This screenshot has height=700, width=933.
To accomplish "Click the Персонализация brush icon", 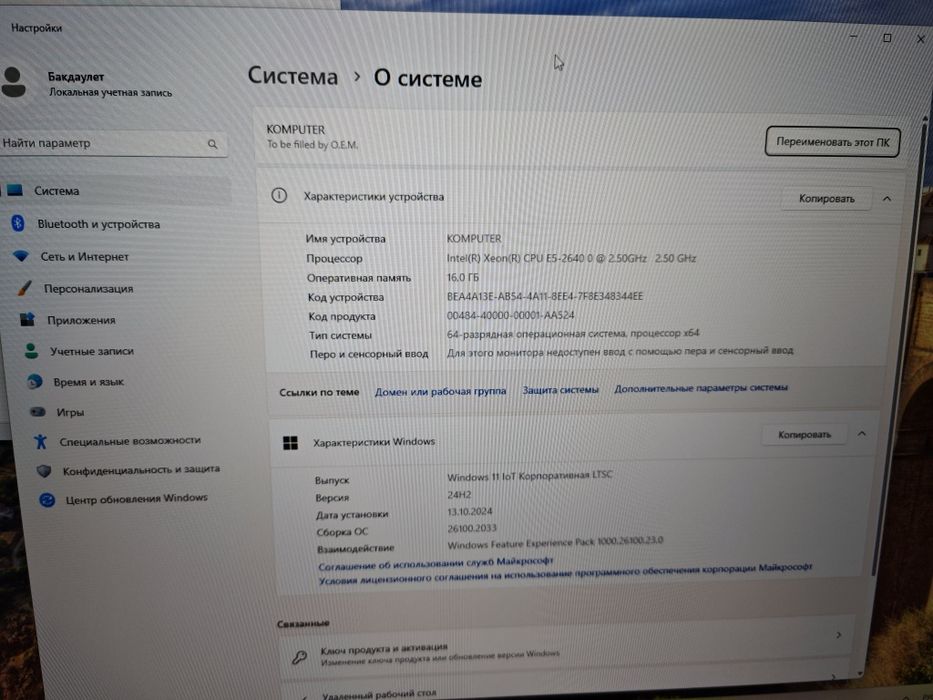I will click(x=25, y=288).
